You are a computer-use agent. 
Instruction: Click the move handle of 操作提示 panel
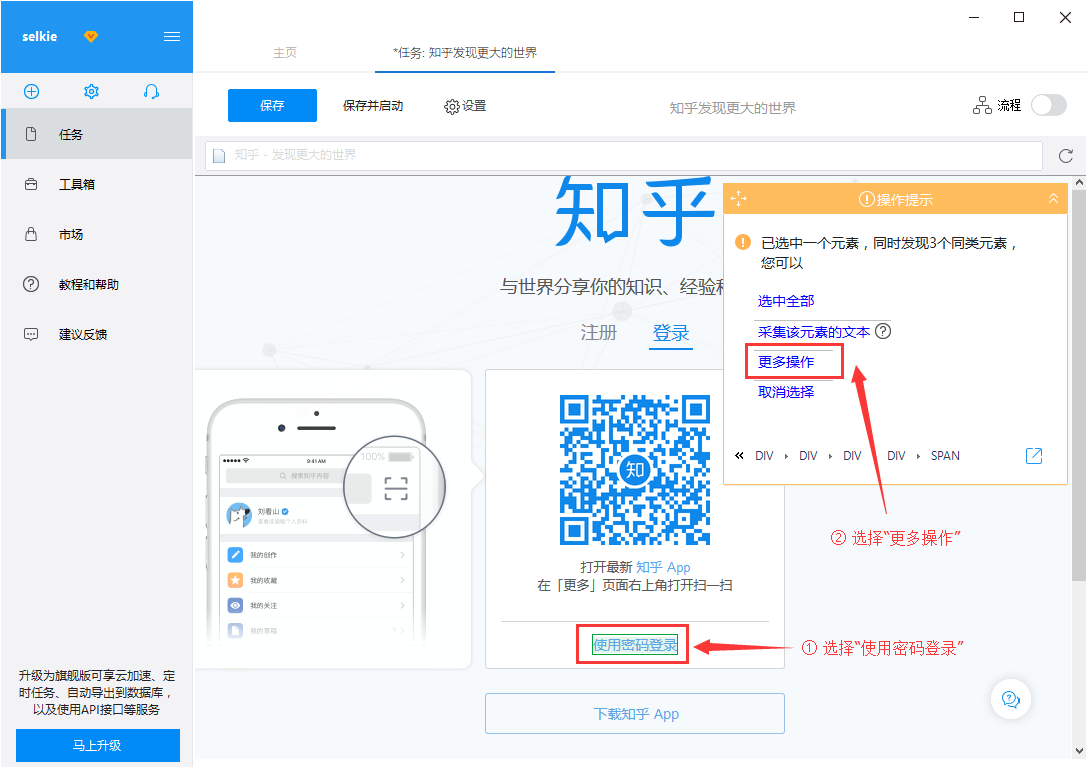tap(738, 199)
